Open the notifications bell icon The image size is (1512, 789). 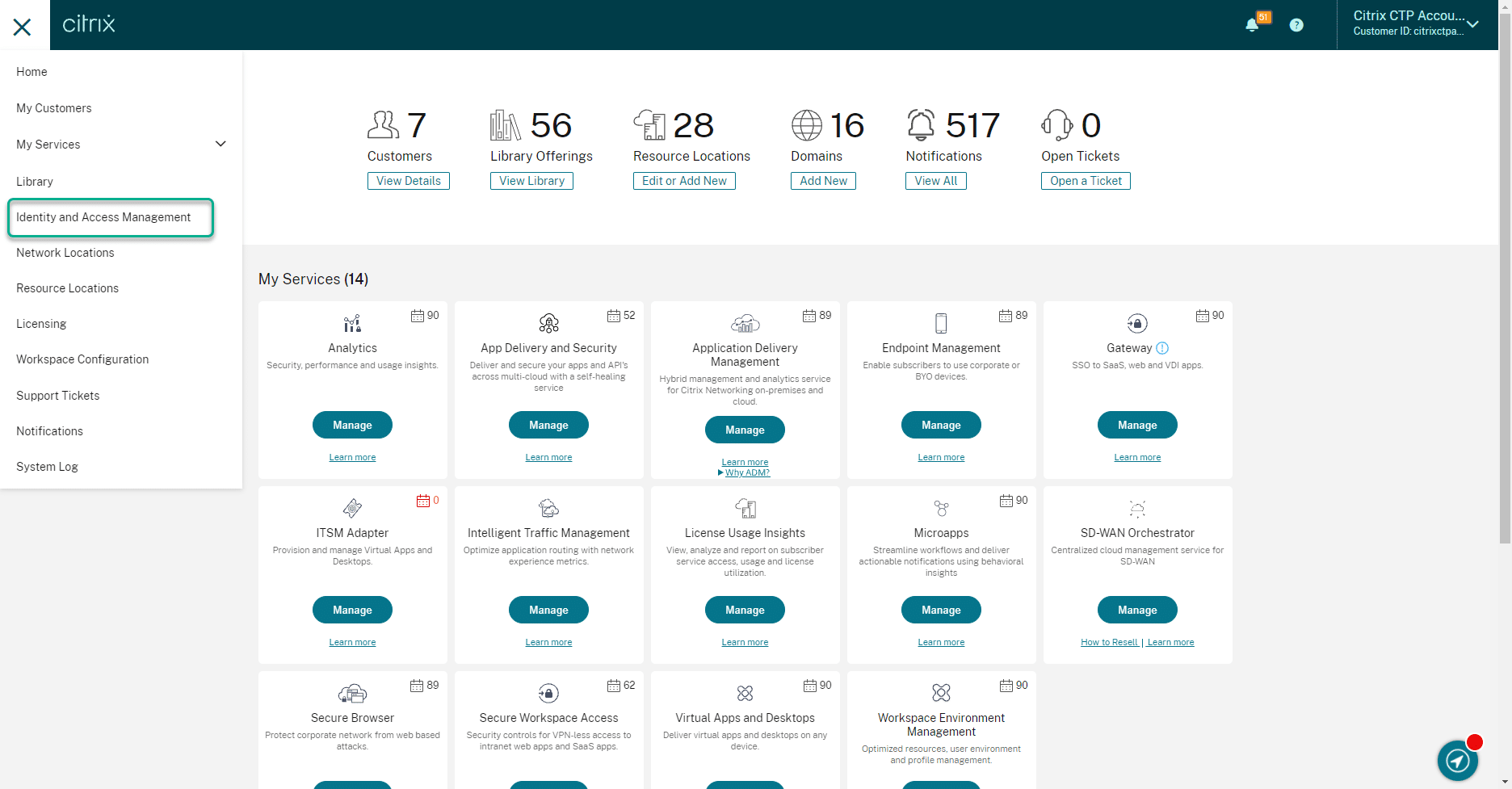pos(1252,25)
